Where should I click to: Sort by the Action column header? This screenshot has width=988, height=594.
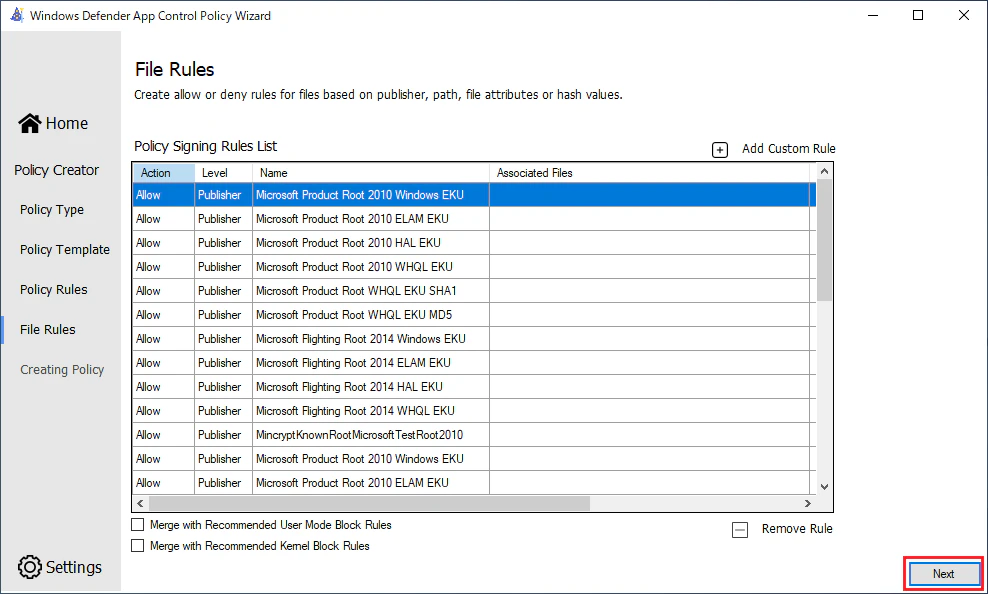coord(164,173)
